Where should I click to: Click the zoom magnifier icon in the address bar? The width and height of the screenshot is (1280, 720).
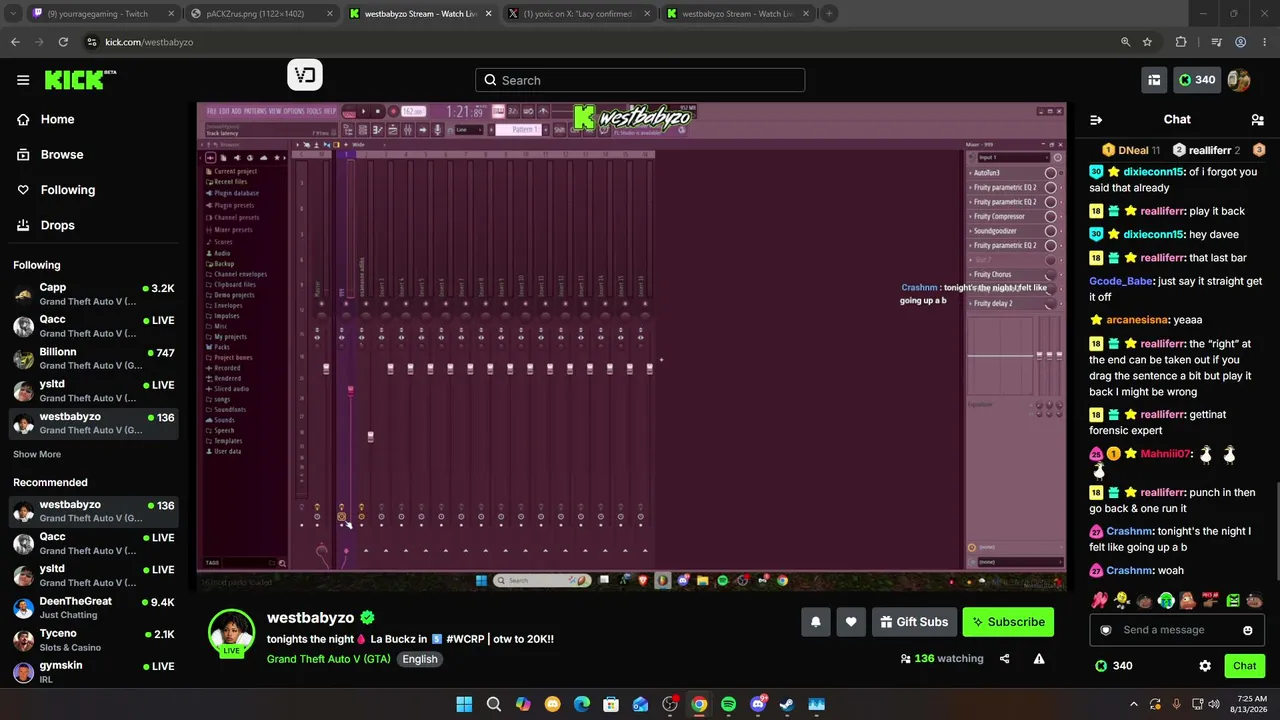click(1126, 42)
